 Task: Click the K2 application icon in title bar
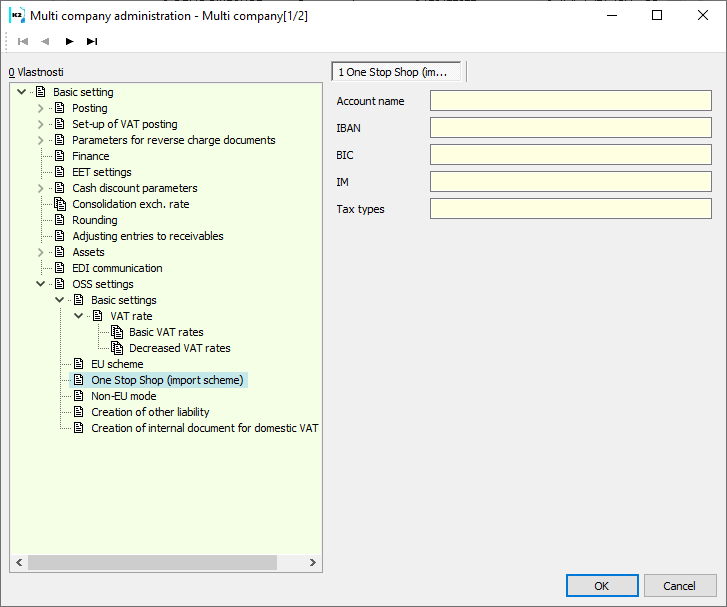[17, 15]
